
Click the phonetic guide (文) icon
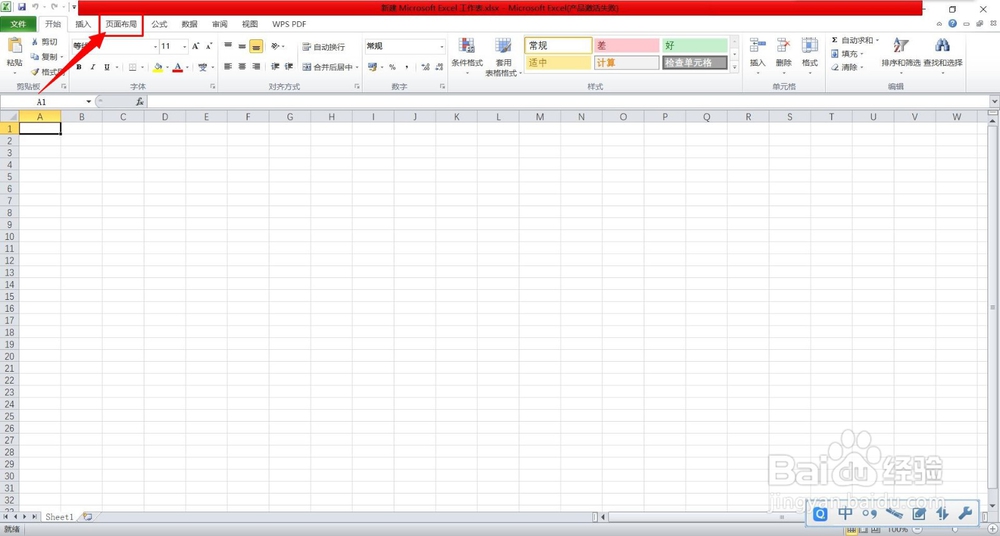203,67
